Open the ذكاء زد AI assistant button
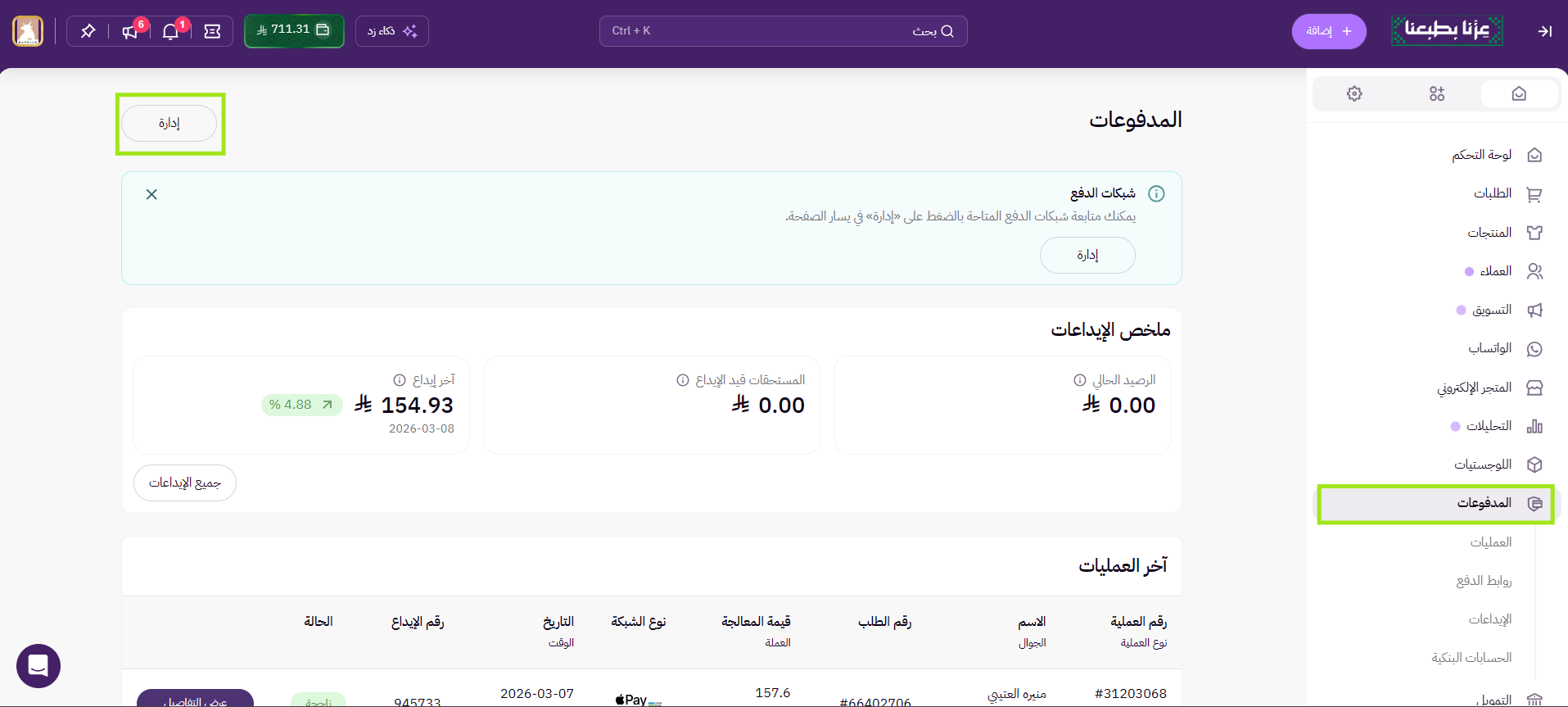Image resolution: width=1568 pixels, height=707 pixels. tap(392, 31)
